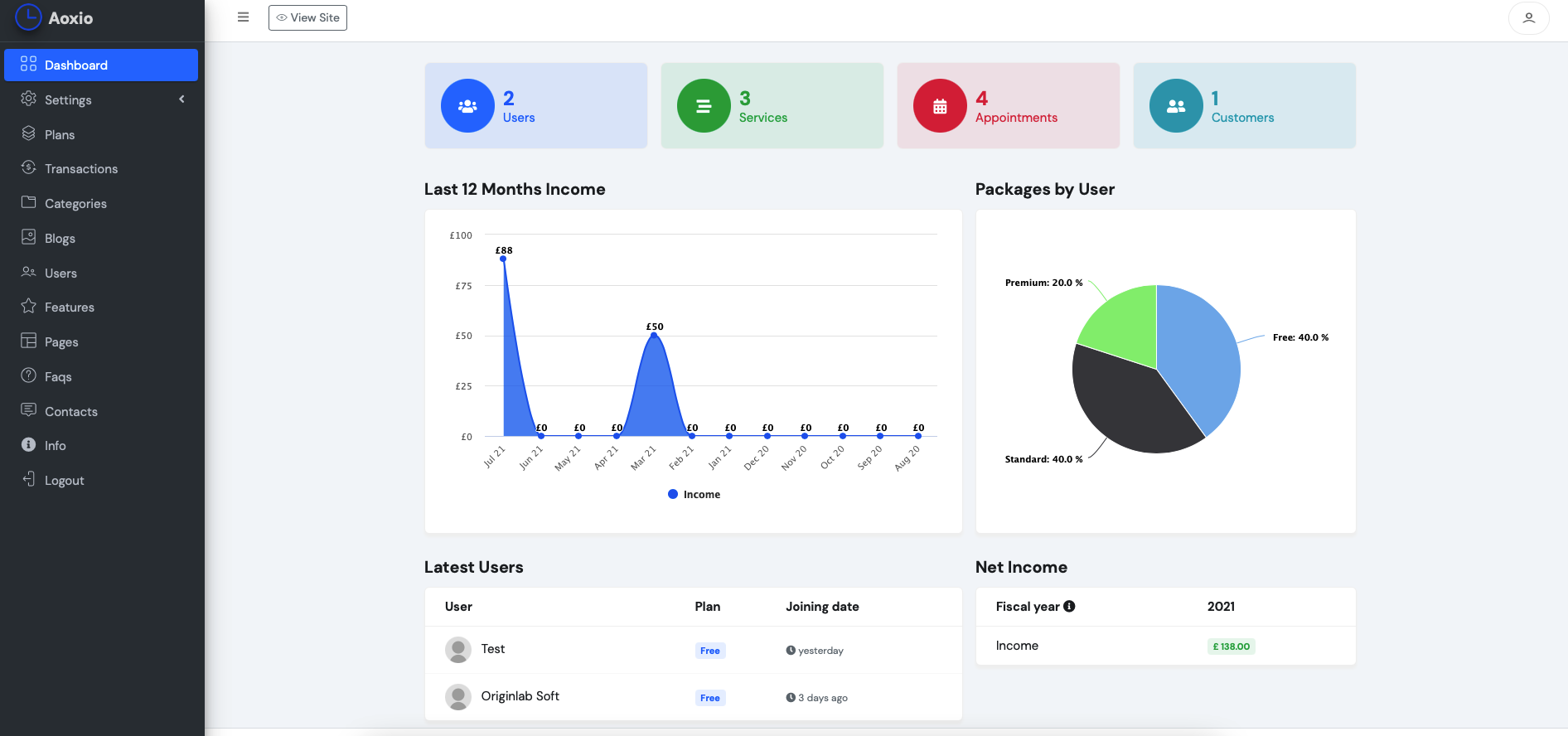Click the Fiscal year info icon

point(1069,607)
